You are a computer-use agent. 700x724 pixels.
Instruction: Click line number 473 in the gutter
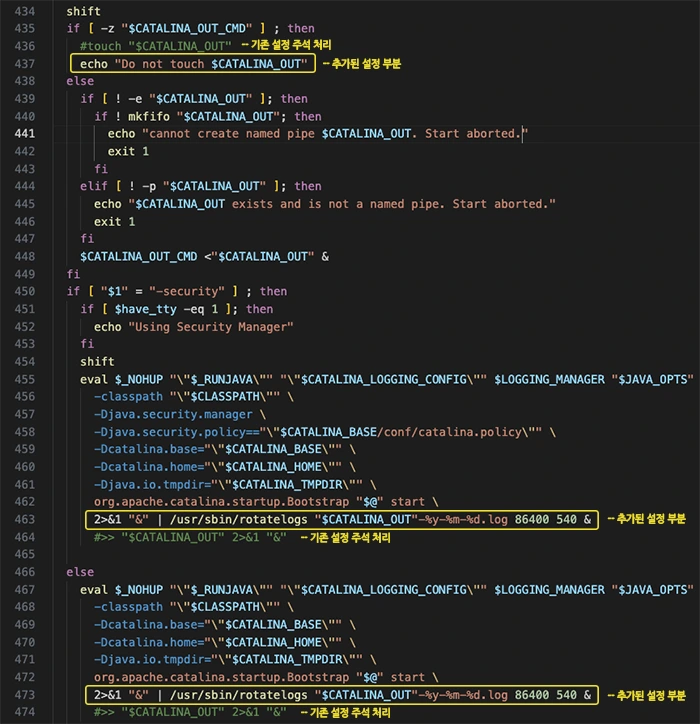[25, 695]
